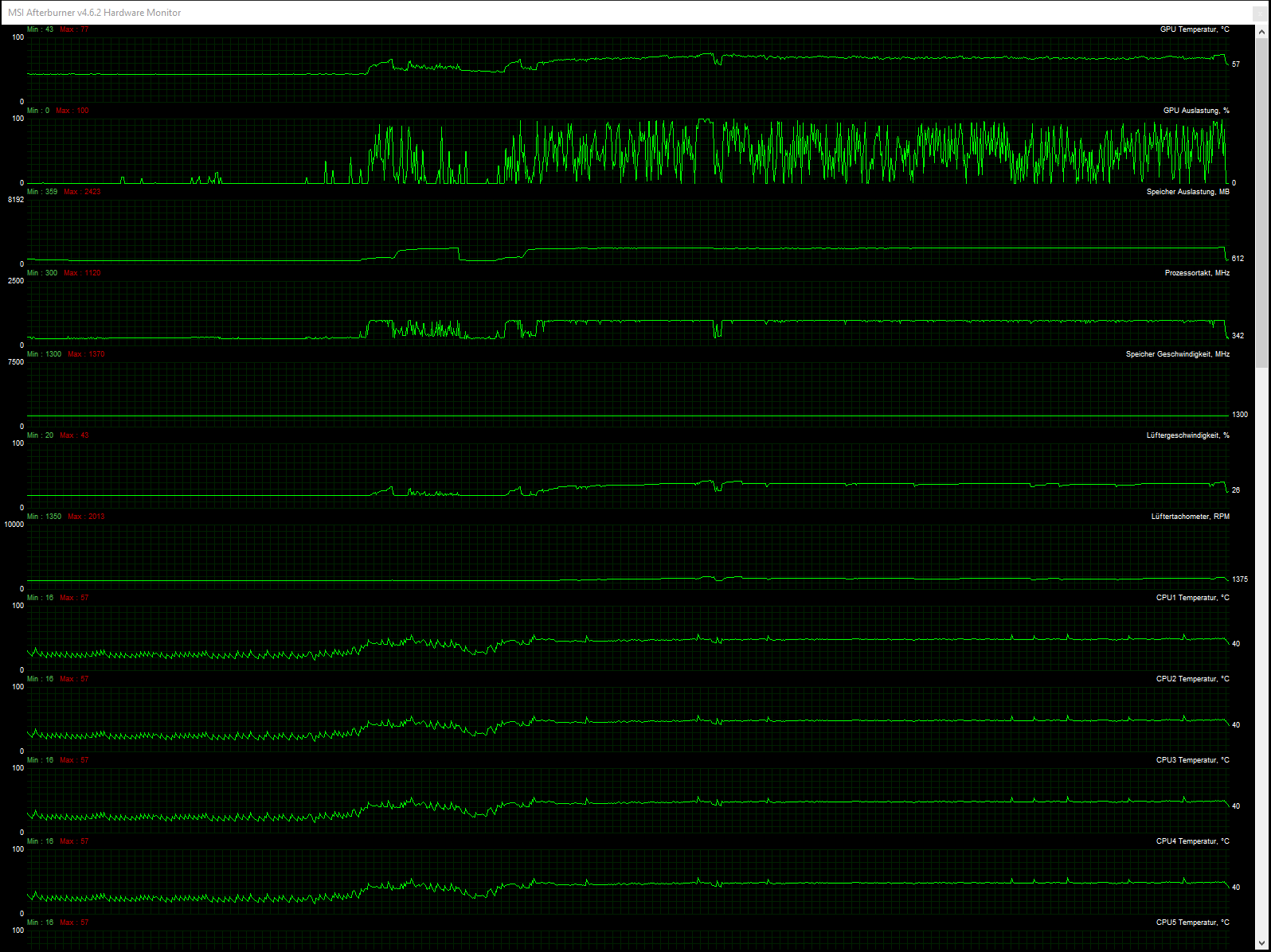The width and height of the screenshot is (1271, 952).
Task: Click fan tachometer current value 1375
Action: 1240,579
